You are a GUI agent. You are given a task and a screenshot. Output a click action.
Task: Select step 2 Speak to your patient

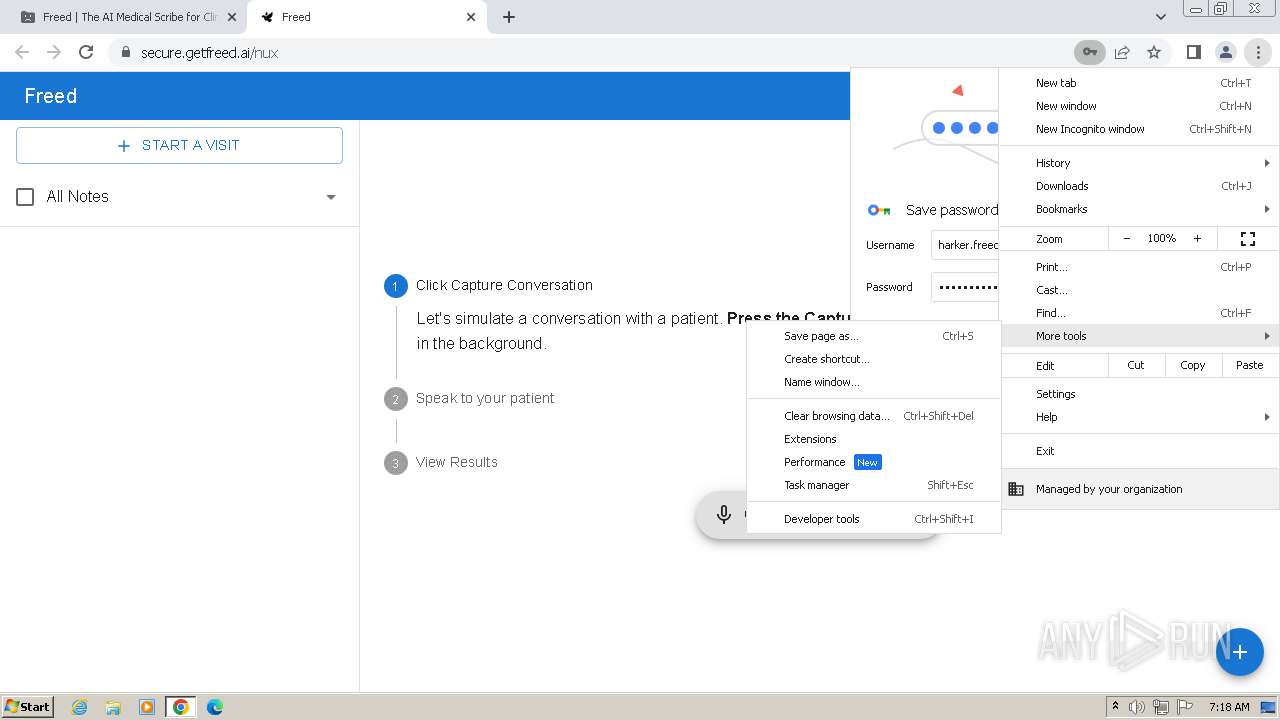pyautogui.click(x=469, y=399)
